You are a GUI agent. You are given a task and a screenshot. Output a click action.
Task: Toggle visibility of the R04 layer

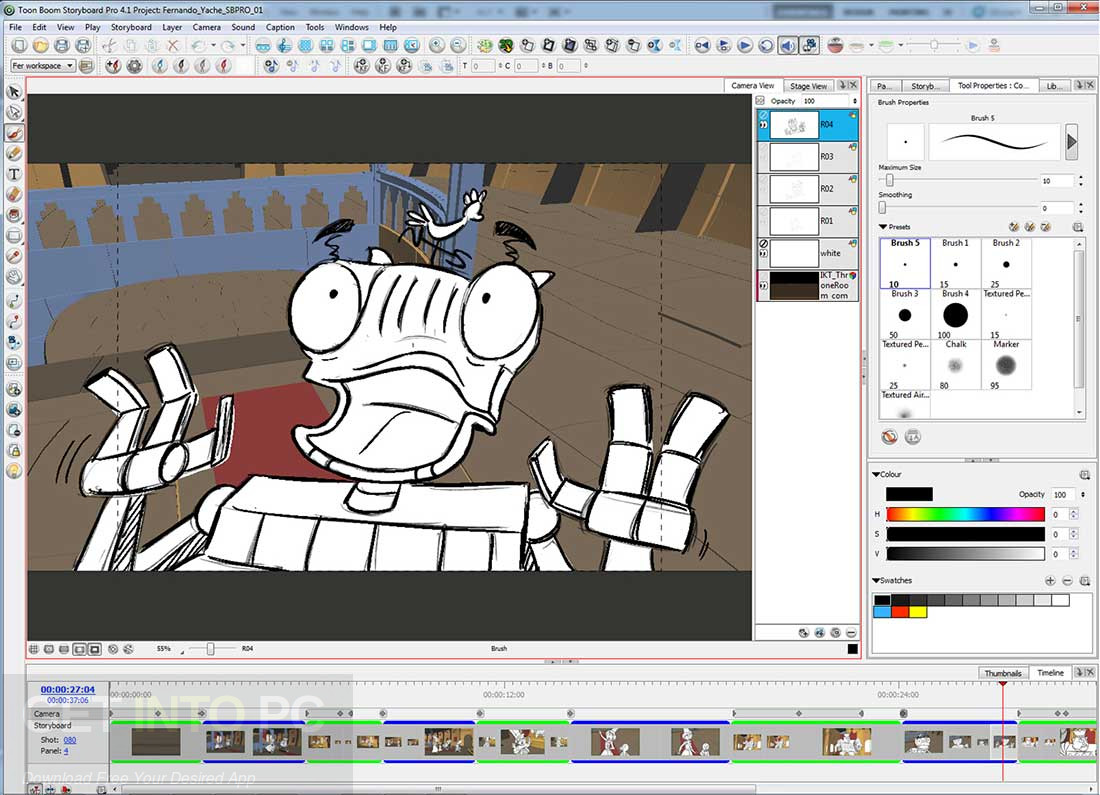pyautogui.click(x=763, y=123)
